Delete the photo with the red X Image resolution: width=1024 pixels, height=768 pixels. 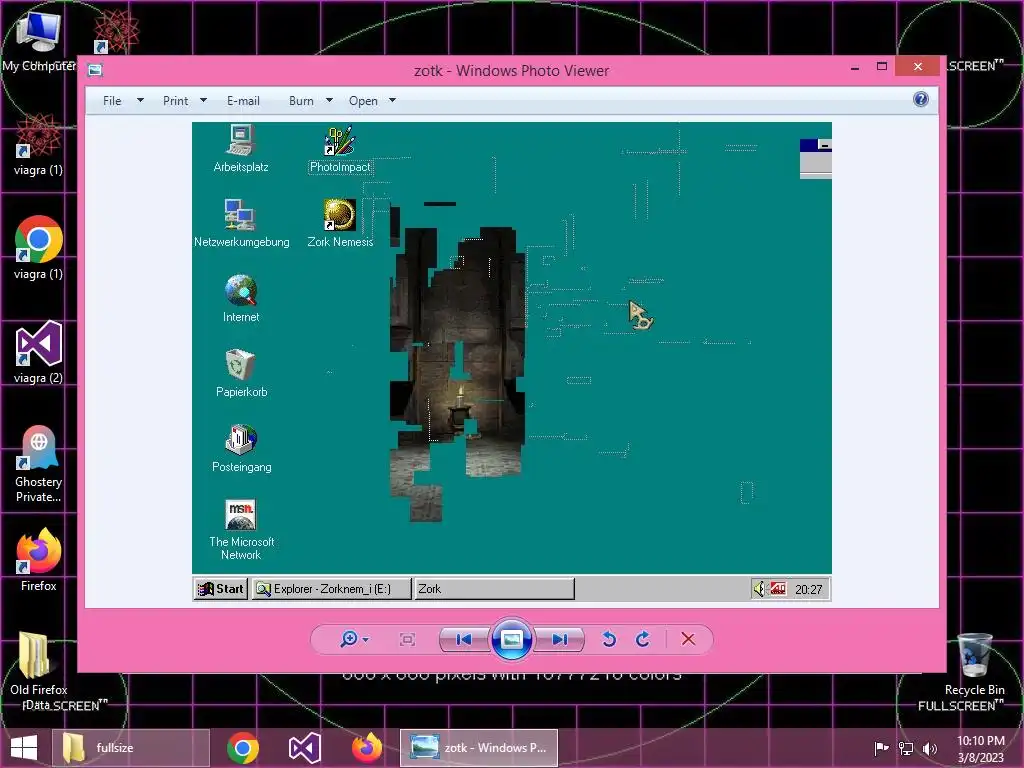[x=688, y=639]
